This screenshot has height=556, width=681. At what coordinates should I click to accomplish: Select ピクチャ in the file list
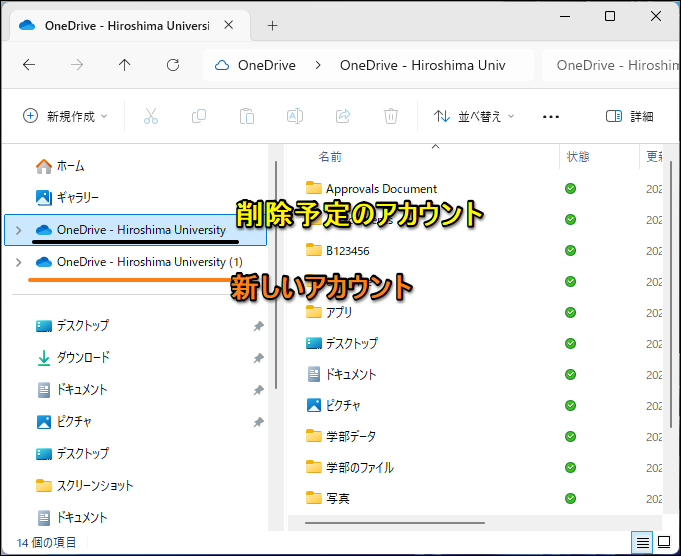click(x=333, y=405)
